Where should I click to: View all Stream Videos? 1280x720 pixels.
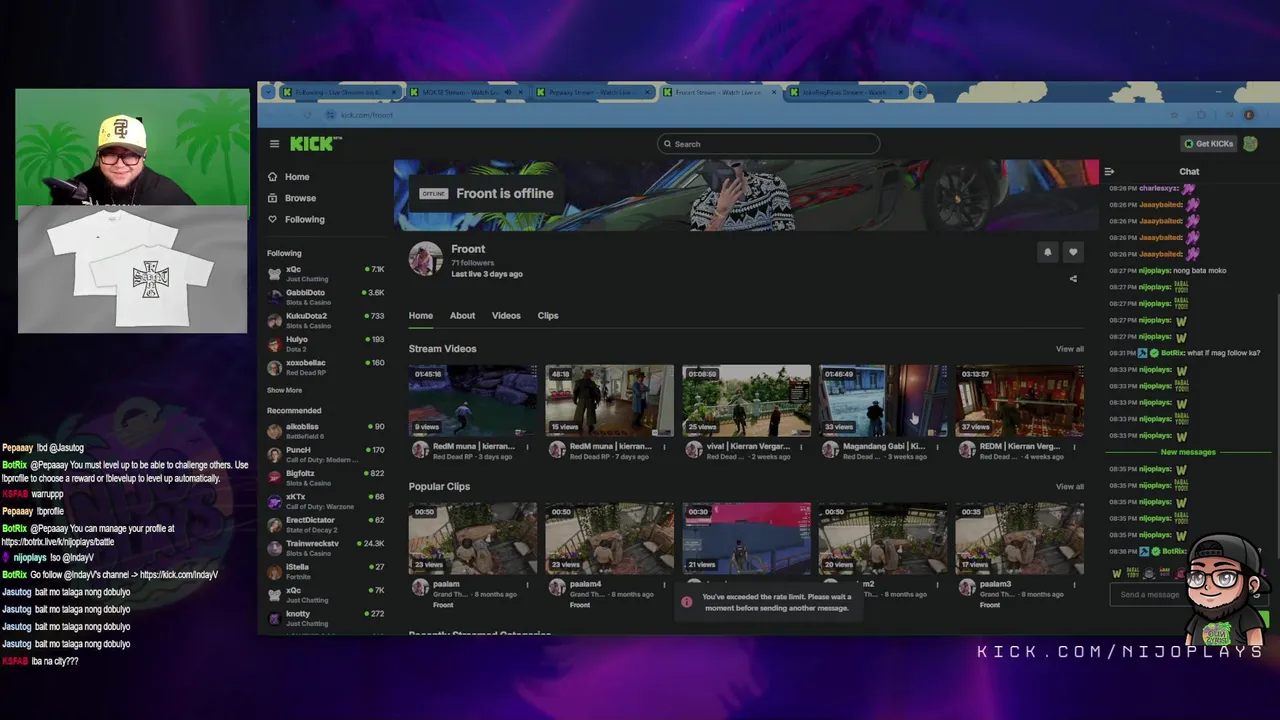pos(1070,349)
